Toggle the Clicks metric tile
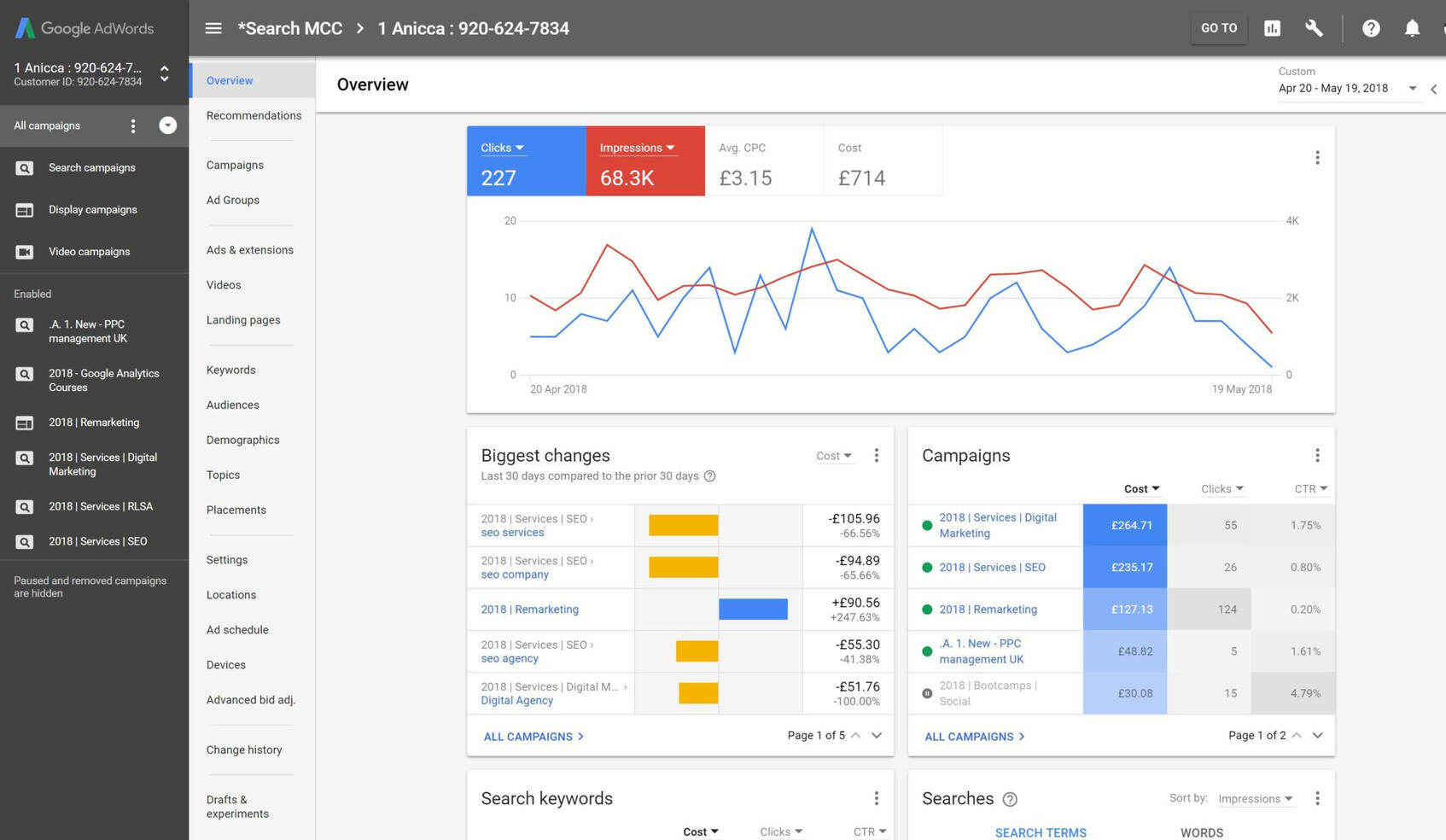Viewport: 1446px width, 840px height. [x=526, y=161]
